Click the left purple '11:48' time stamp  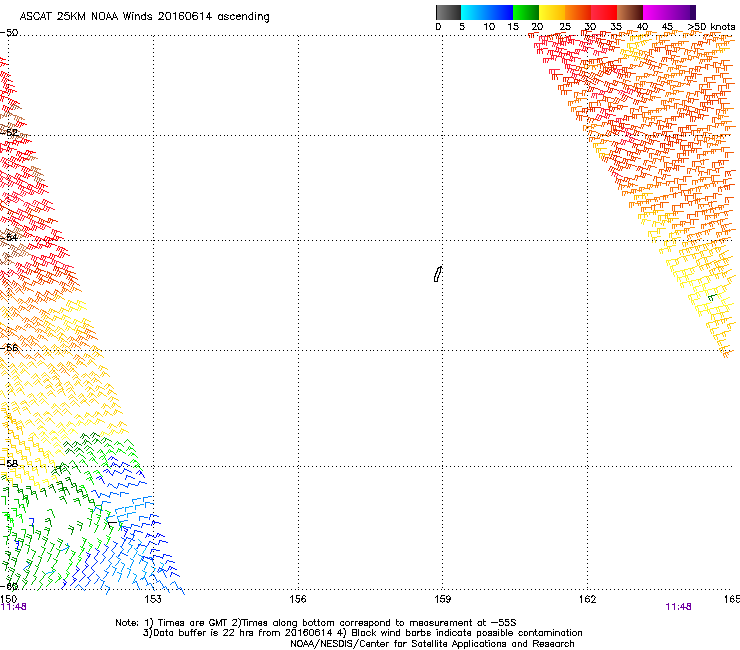click(13, 607)
